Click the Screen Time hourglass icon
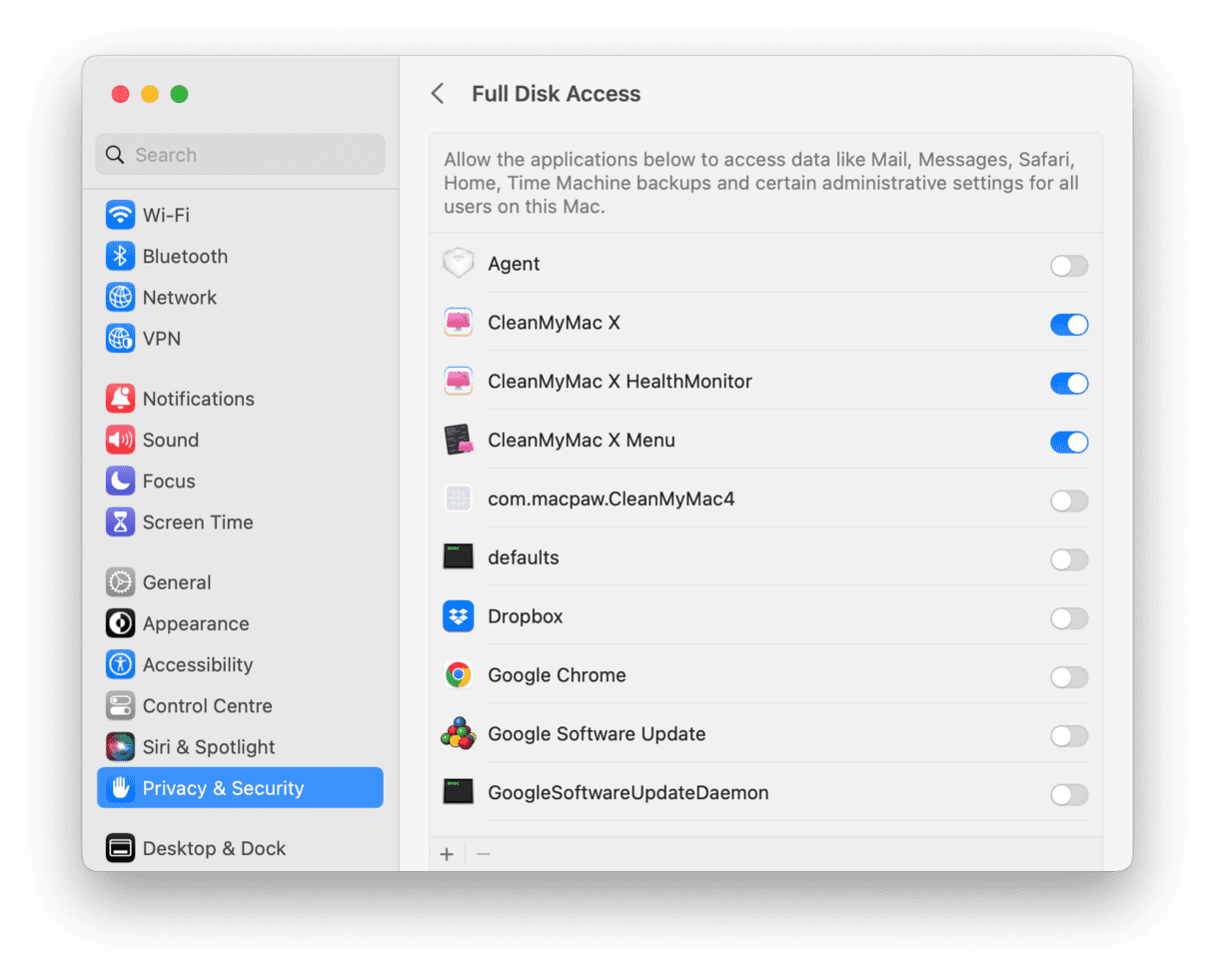 tap(120, 521)
